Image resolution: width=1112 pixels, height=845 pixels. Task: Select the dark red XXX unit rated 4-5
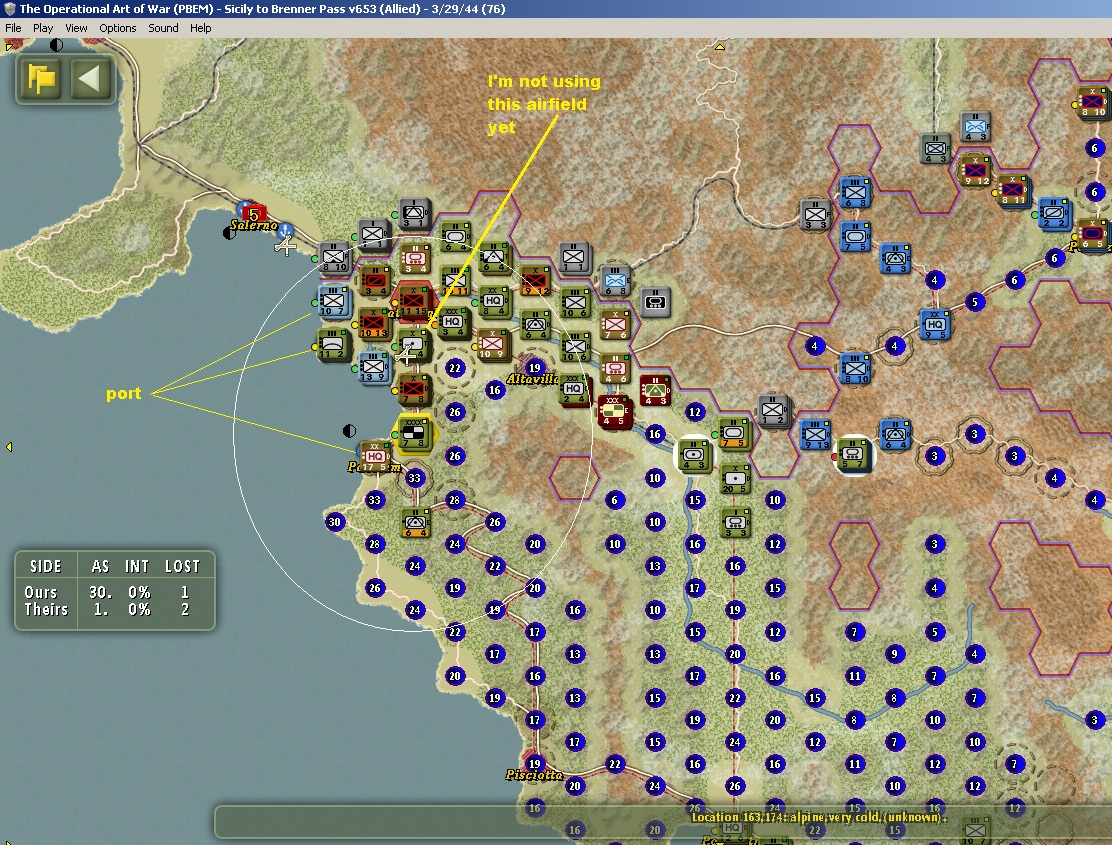[x=614, y=412]
